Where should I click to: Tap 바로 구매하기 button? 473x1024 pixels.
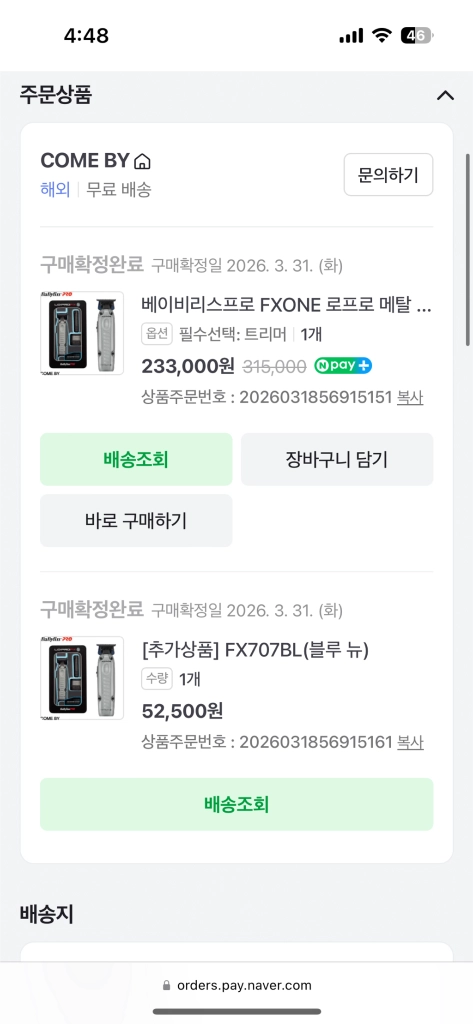pos(136,520)
